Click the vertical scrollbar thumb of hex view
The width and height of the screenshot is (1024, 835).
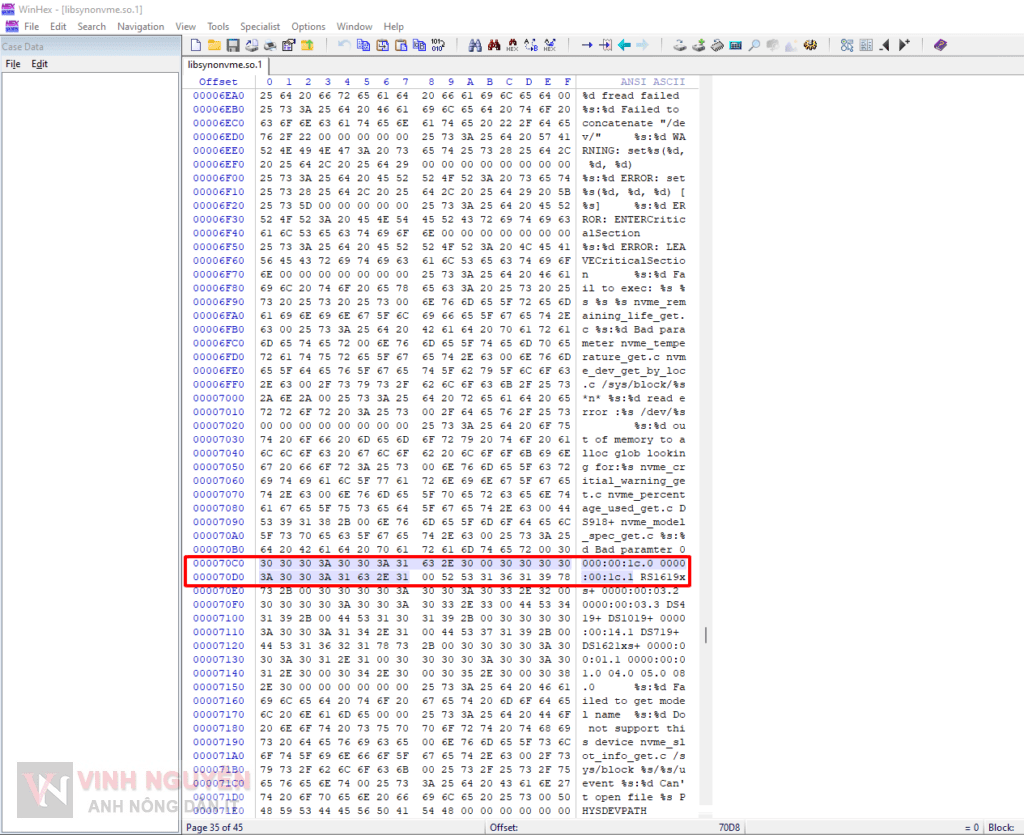point(705,635)
